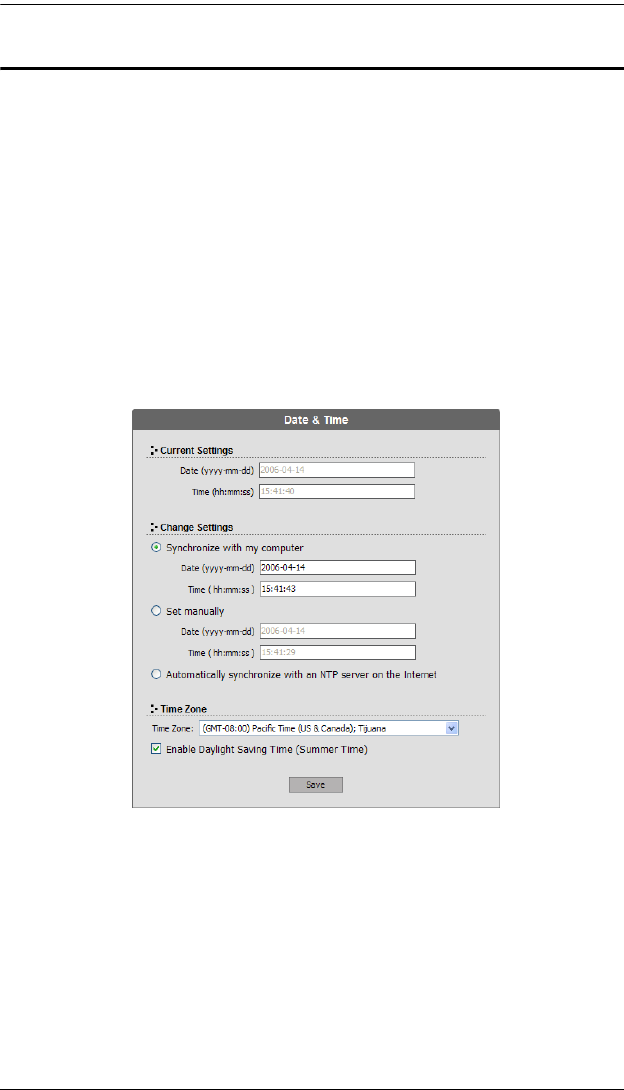624x1090 pixels.
Task: Click the Save button
Action: point(316,785)
